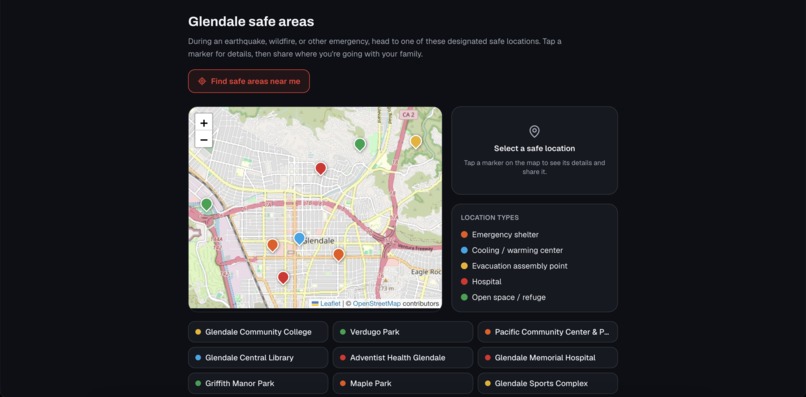Choose Glendale Central Library from the list
The image size is (806, 397).
[x=258, y=357]
